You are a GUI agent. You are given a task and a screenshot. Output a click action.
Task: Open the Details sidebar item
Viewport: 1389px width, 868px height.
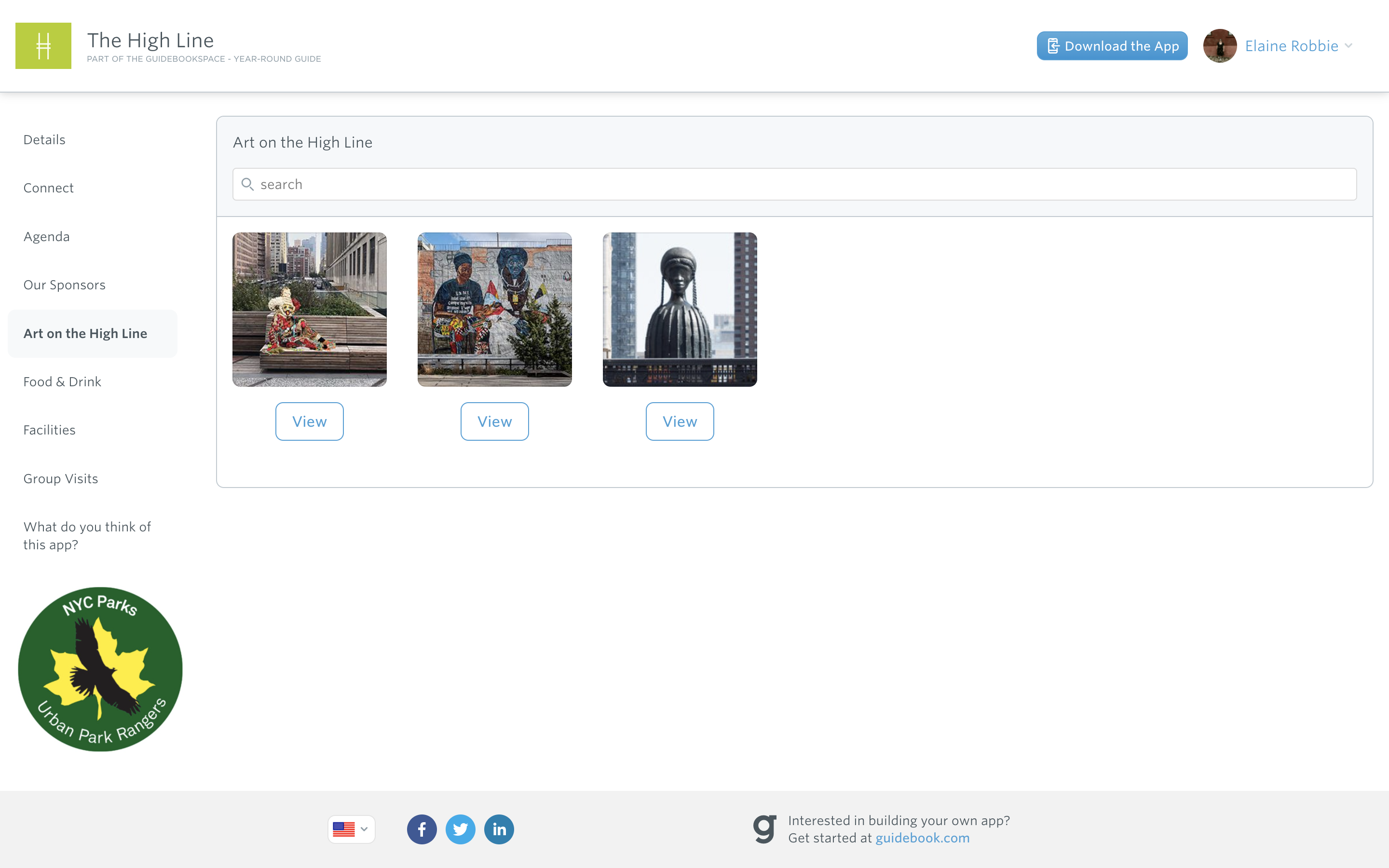tap(44, 139)
